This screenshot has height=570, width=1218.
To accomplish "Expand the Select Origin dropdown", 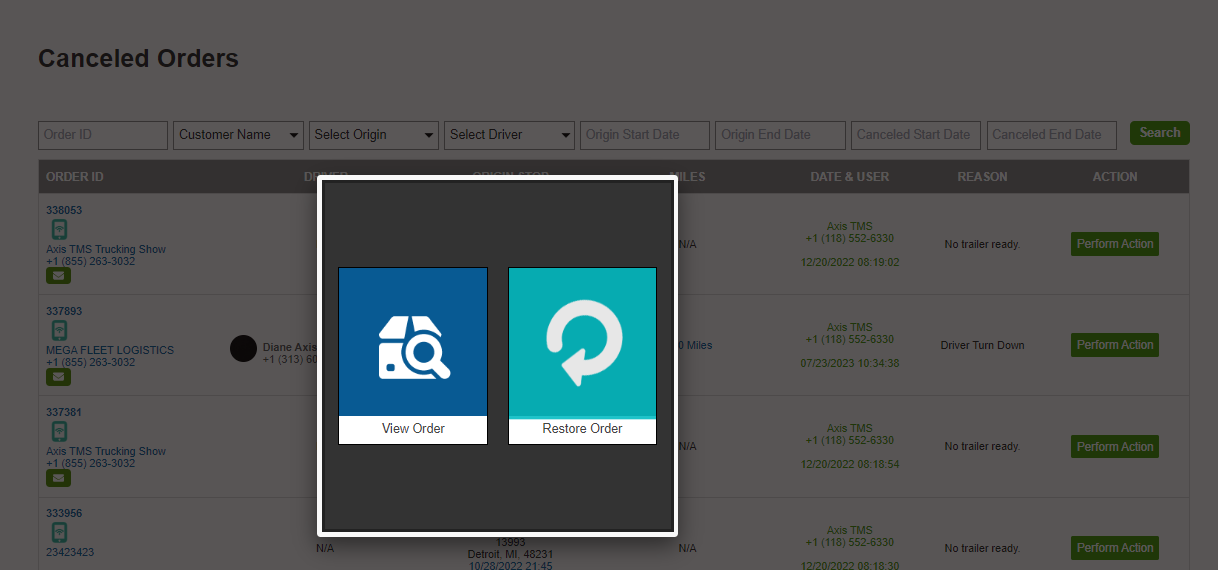I will pyautogui.click(x=374, y=135).
